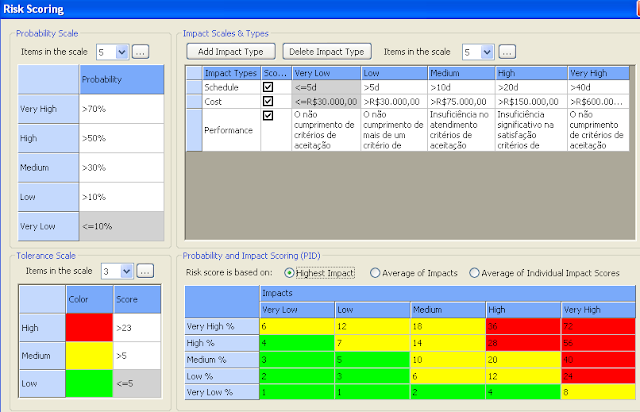This screenshot has width=640, height=412.
Task: Click ellipsis button in Probability Scale
Action: click(x=140, y=52)
